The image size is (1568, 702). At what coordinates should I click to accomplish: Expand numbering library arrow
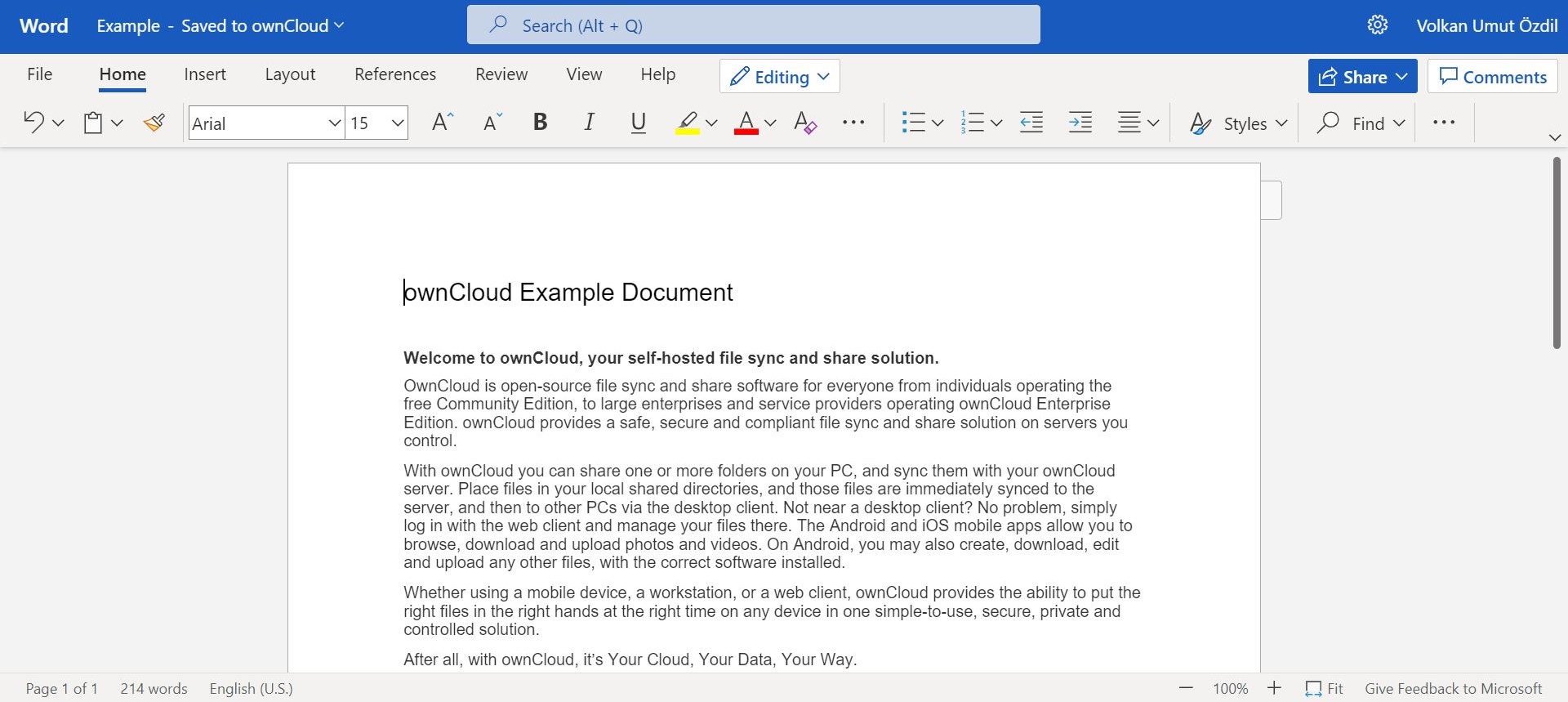click(x=996, y=123)
